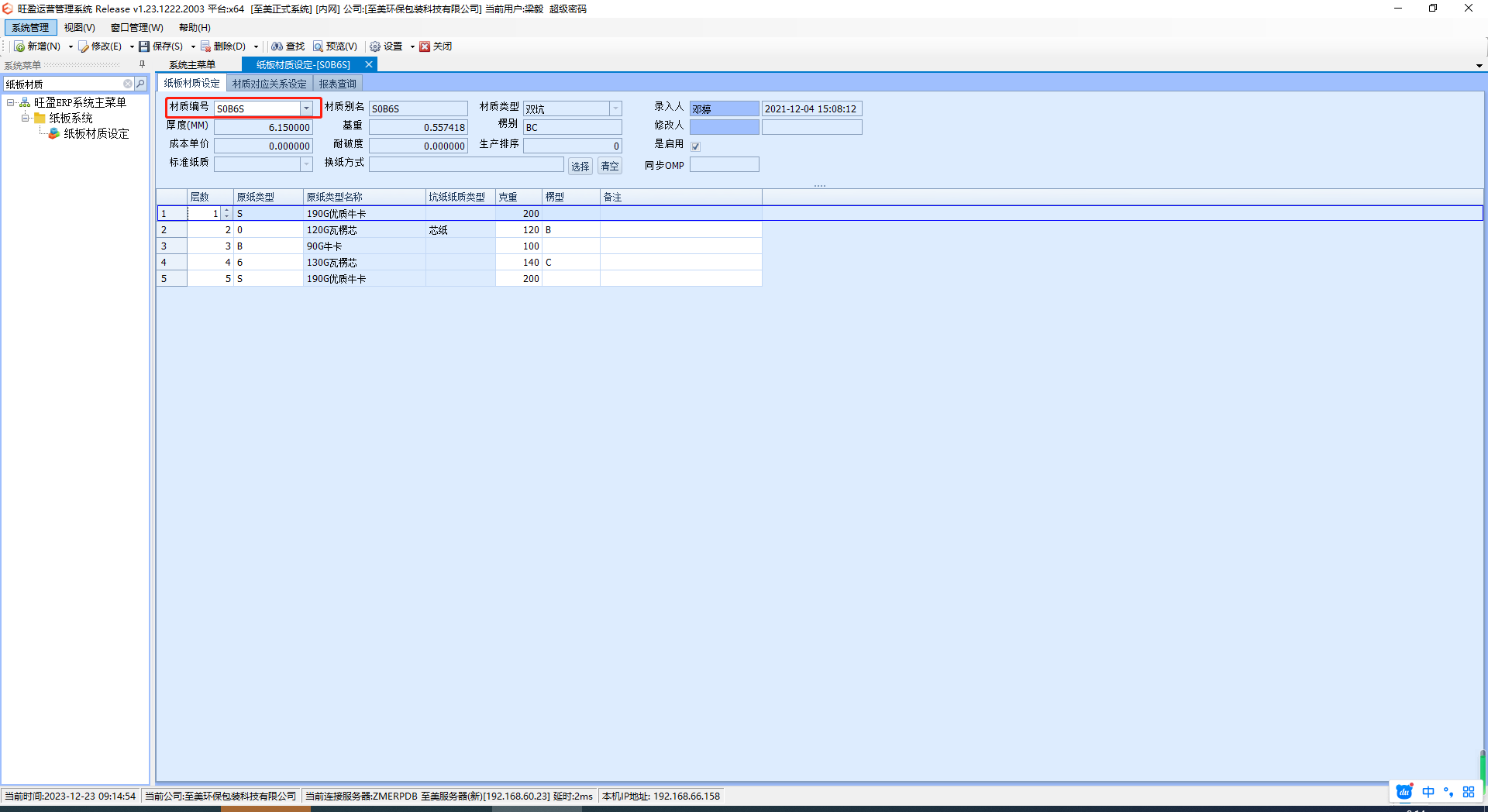The image size is (1488, 812).
Task: Open the 纸板材质设定 item in the menu tree
Action: pos(96,133)
